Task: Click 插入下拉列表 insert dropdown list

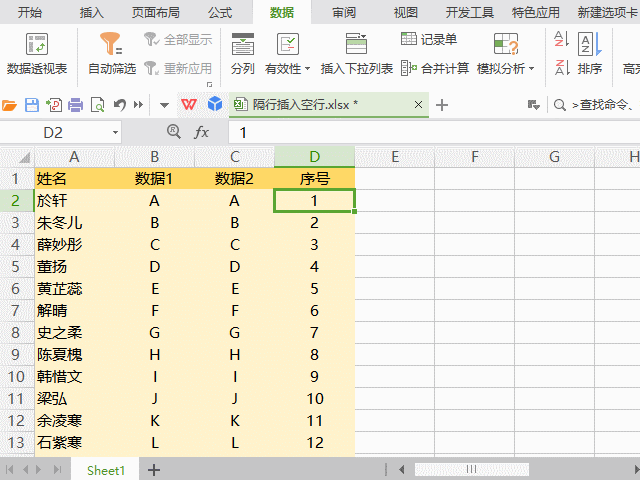Action: (x=356, y=54)
